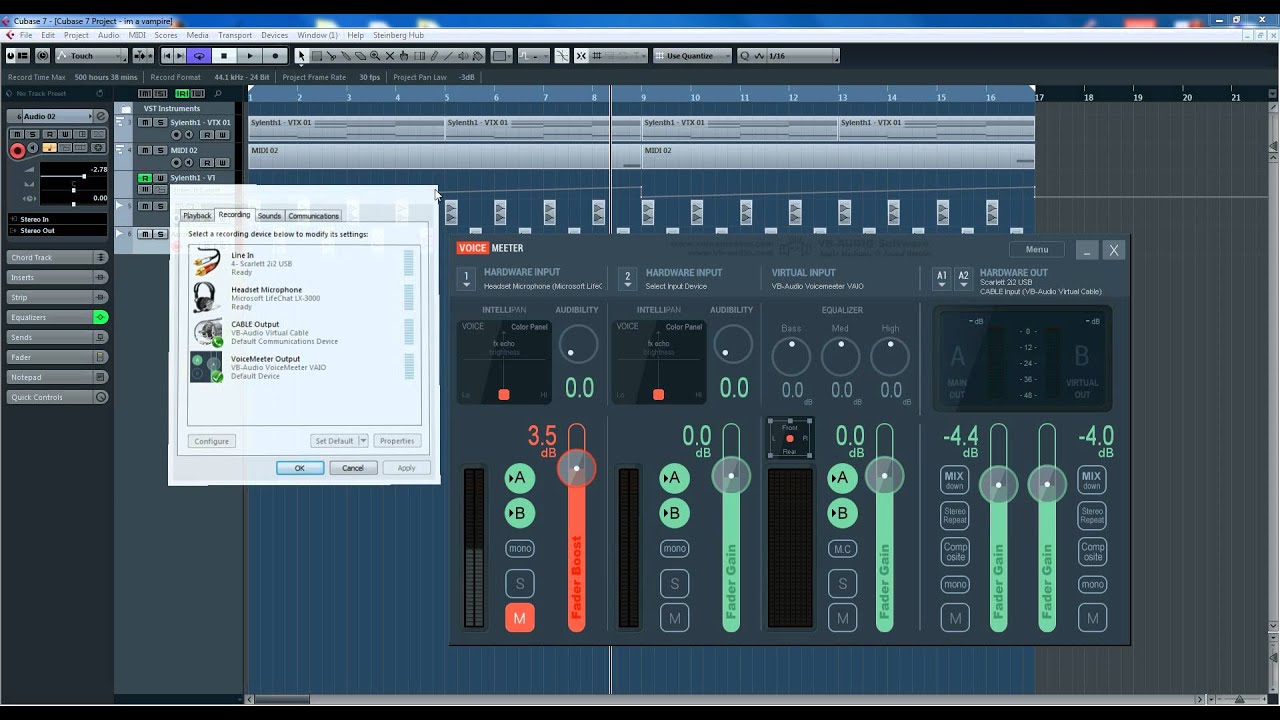Click the Stop transport button
1280x720 pixels.
click(x=224, y=56)
